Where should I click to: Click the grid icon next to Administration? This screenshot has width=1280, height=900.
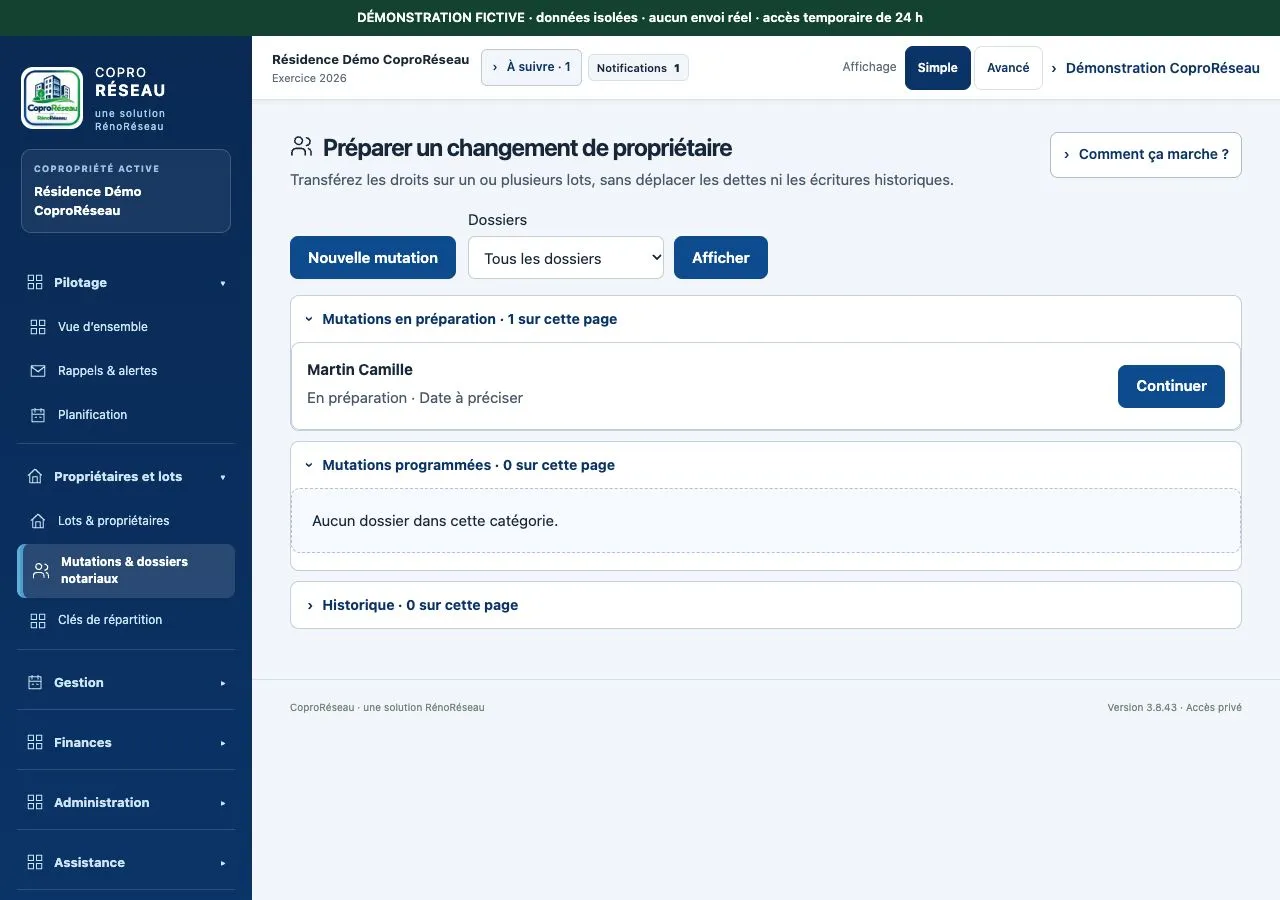(x=35, y=802)
